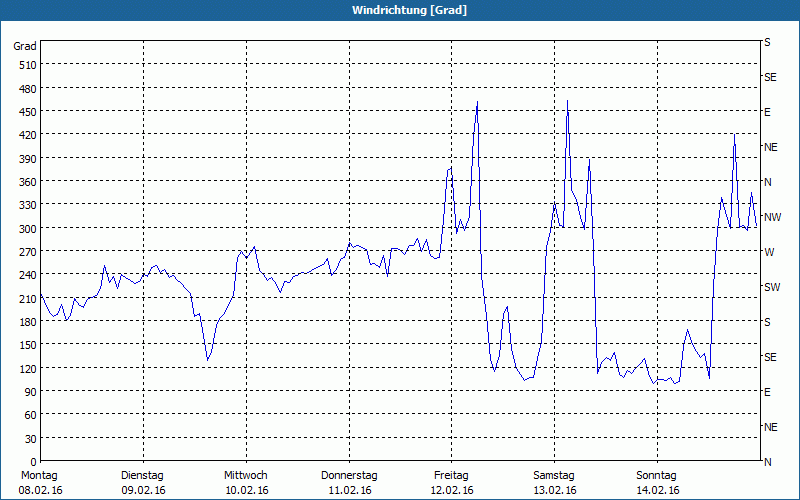Click the date 09.02.16
This screenshot has height=500, width=800.
[x=143, y=490]
